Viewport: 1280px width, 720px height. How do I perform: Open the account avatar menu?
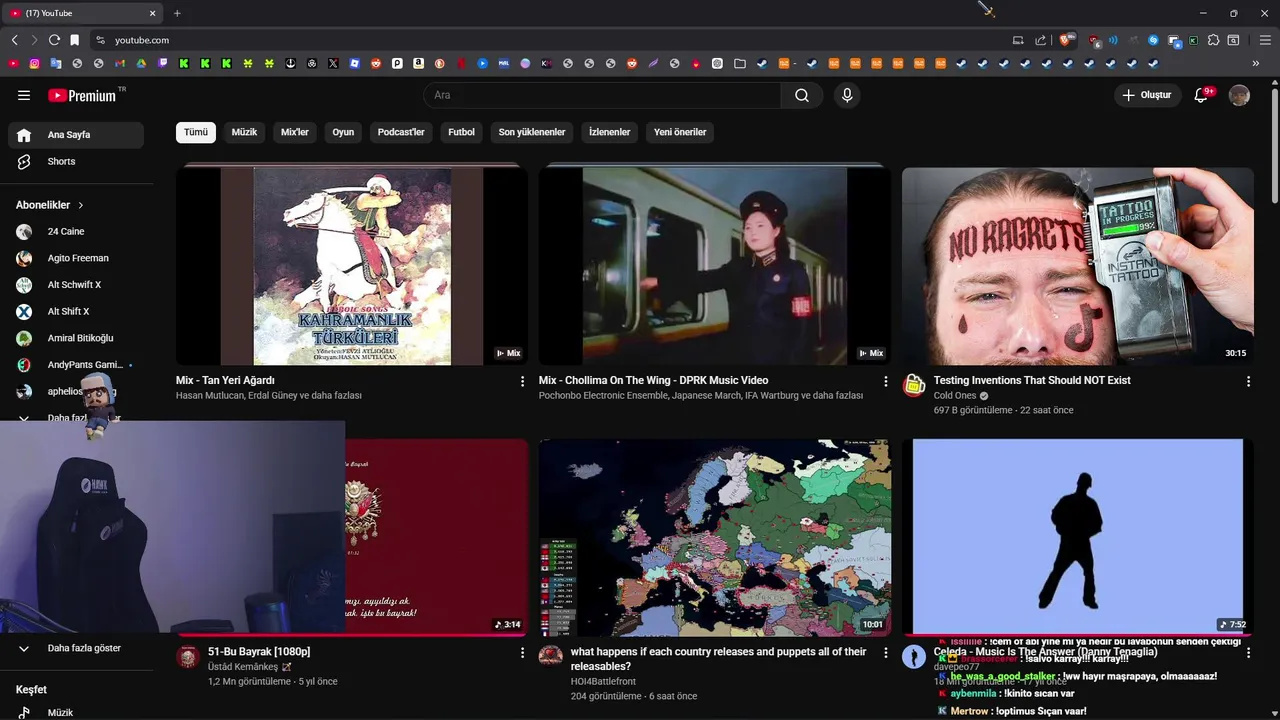pos(1239,95)
